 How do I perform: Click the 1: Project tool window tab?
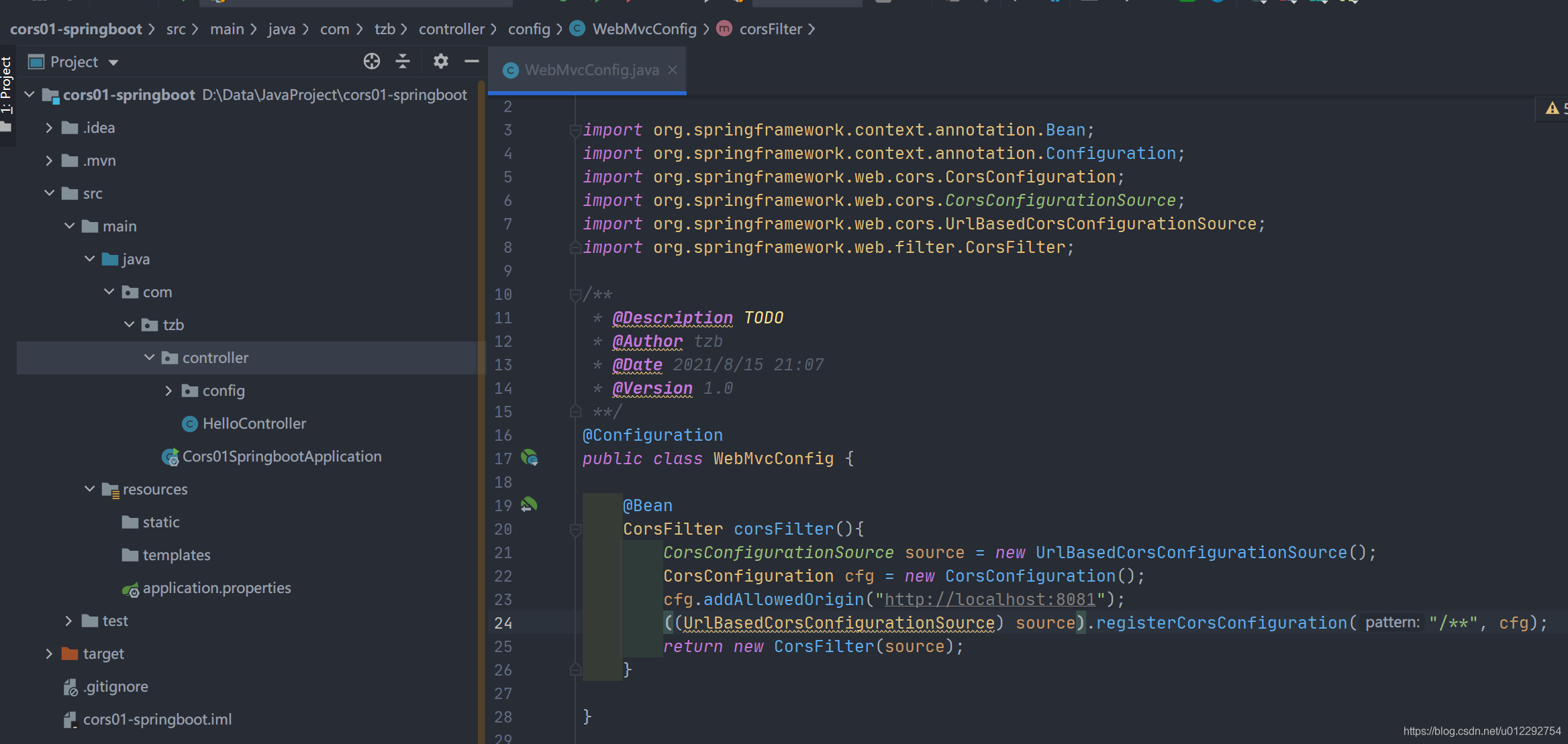point(7,85)
